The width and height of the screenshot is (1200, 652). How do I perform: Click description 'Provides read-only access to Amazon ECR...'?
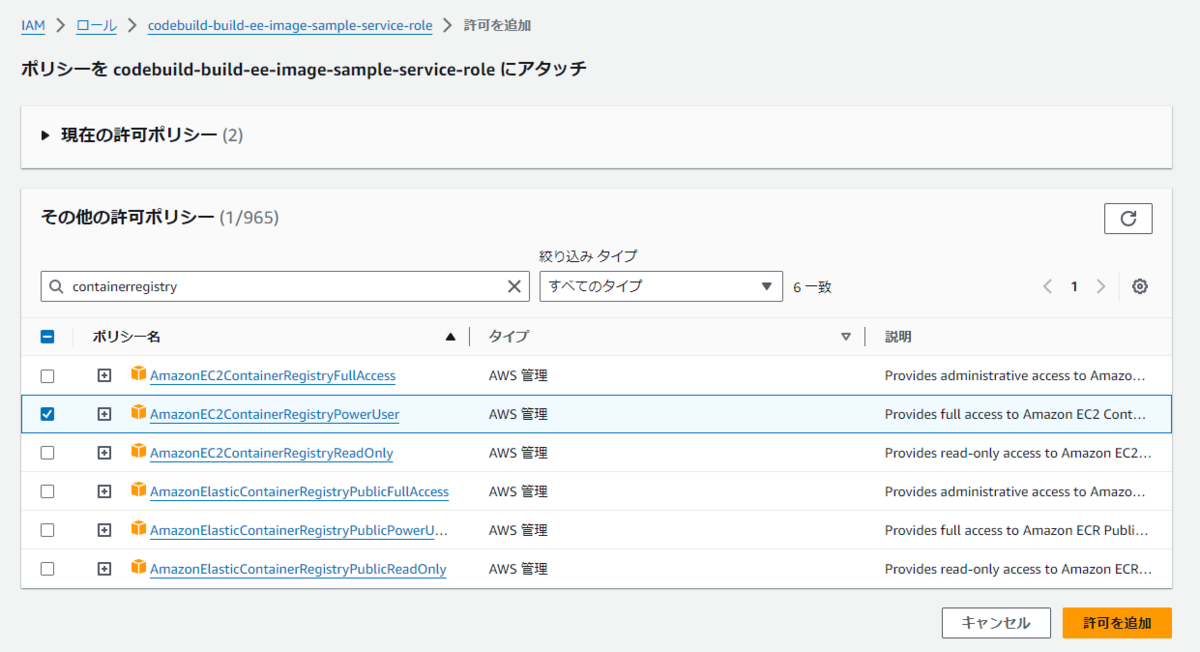pyautogui.click(x=1018, y=569)
